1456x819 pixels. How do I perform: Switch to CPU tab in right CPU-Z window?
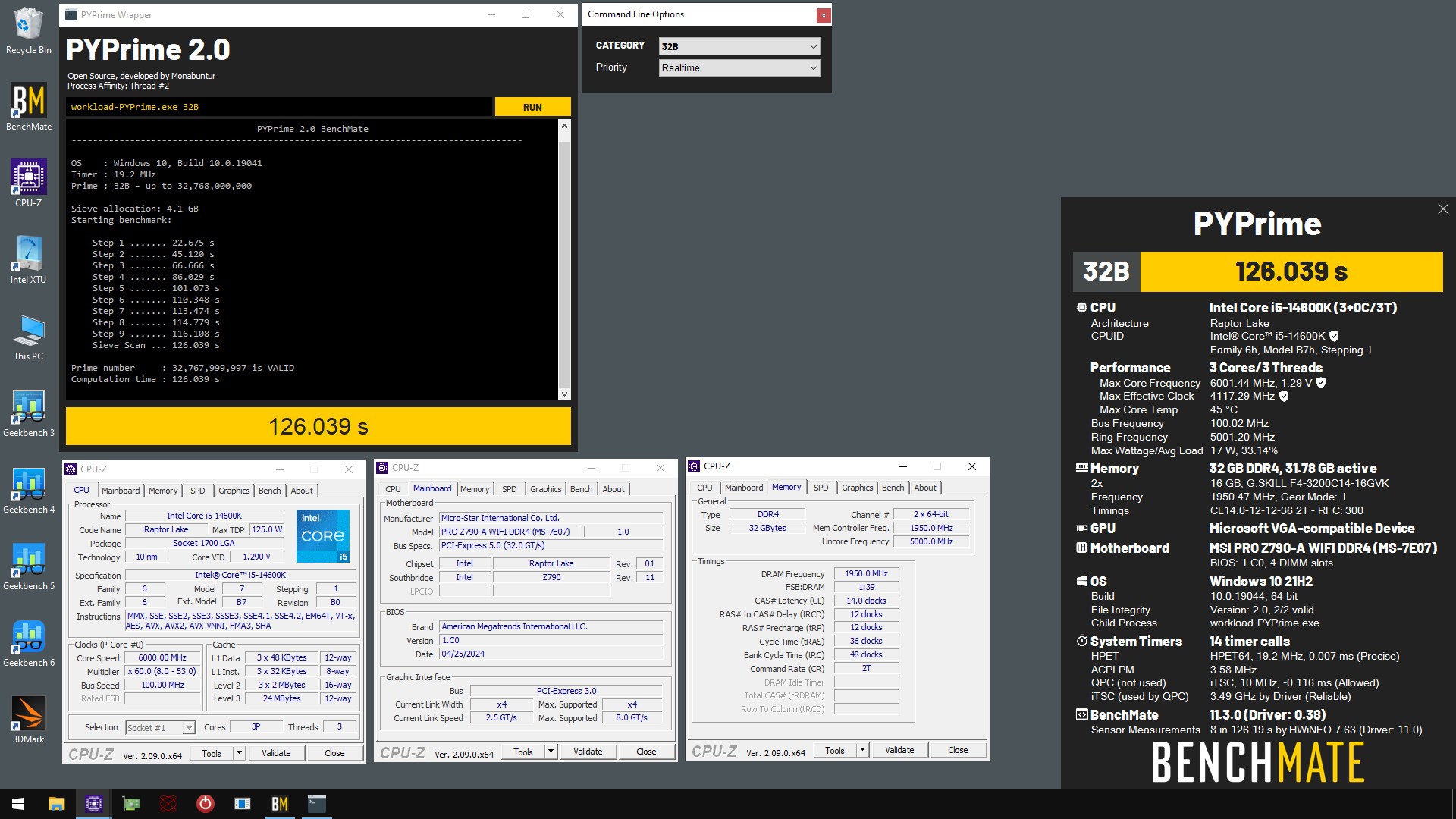coord(704,488)
